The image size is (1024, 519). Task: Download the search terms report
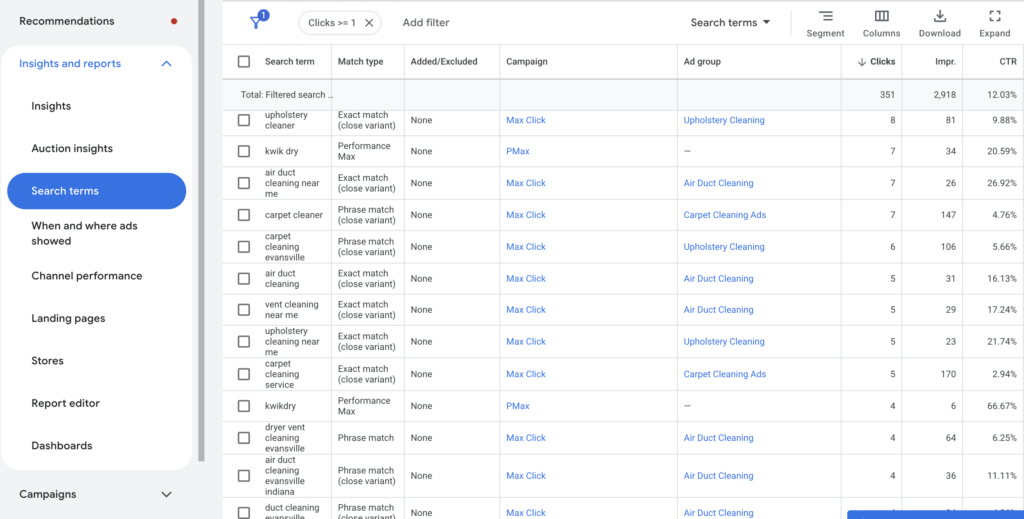point(939,23)
